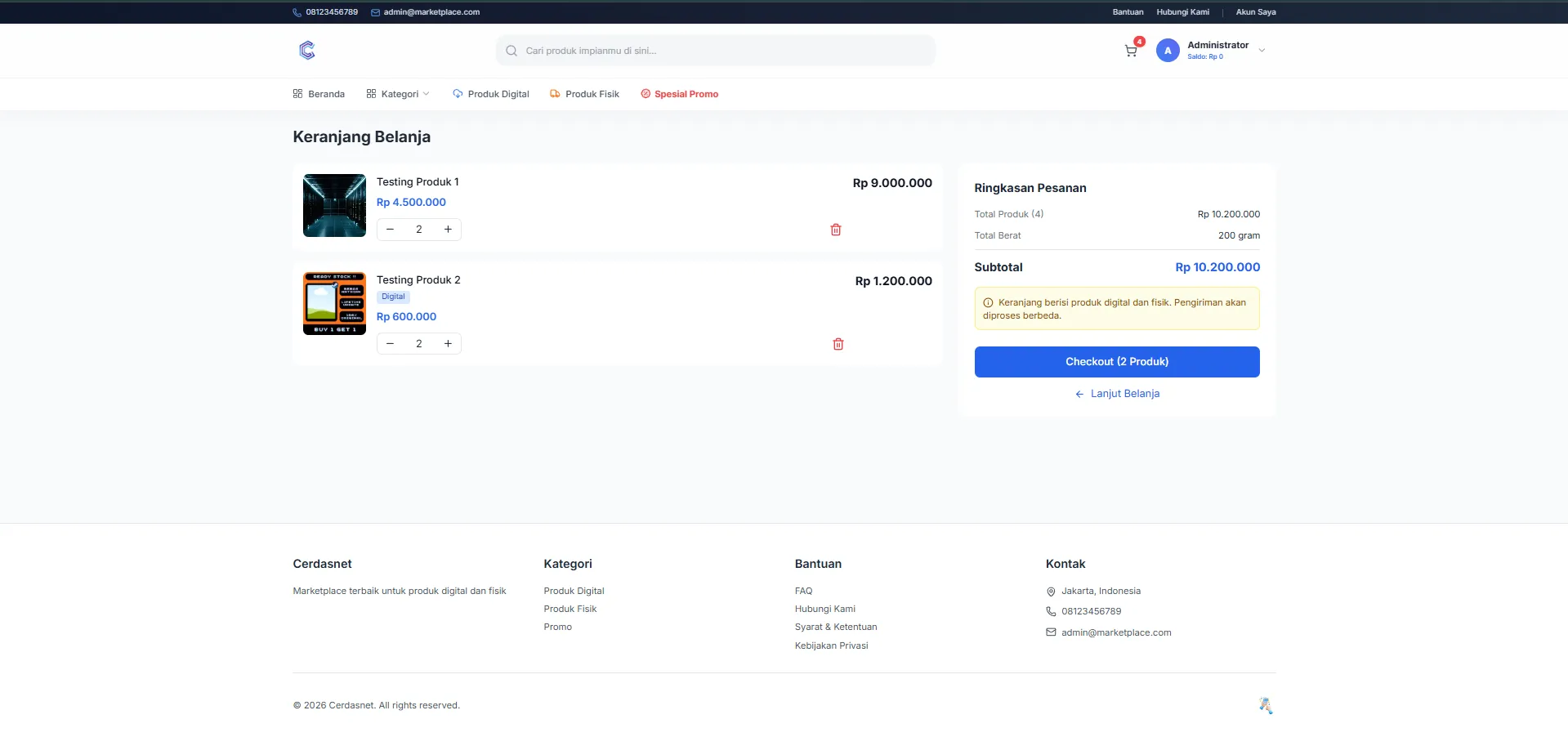
Task: Click the Lanjut Belanja link
Action: click(1117, 394)
